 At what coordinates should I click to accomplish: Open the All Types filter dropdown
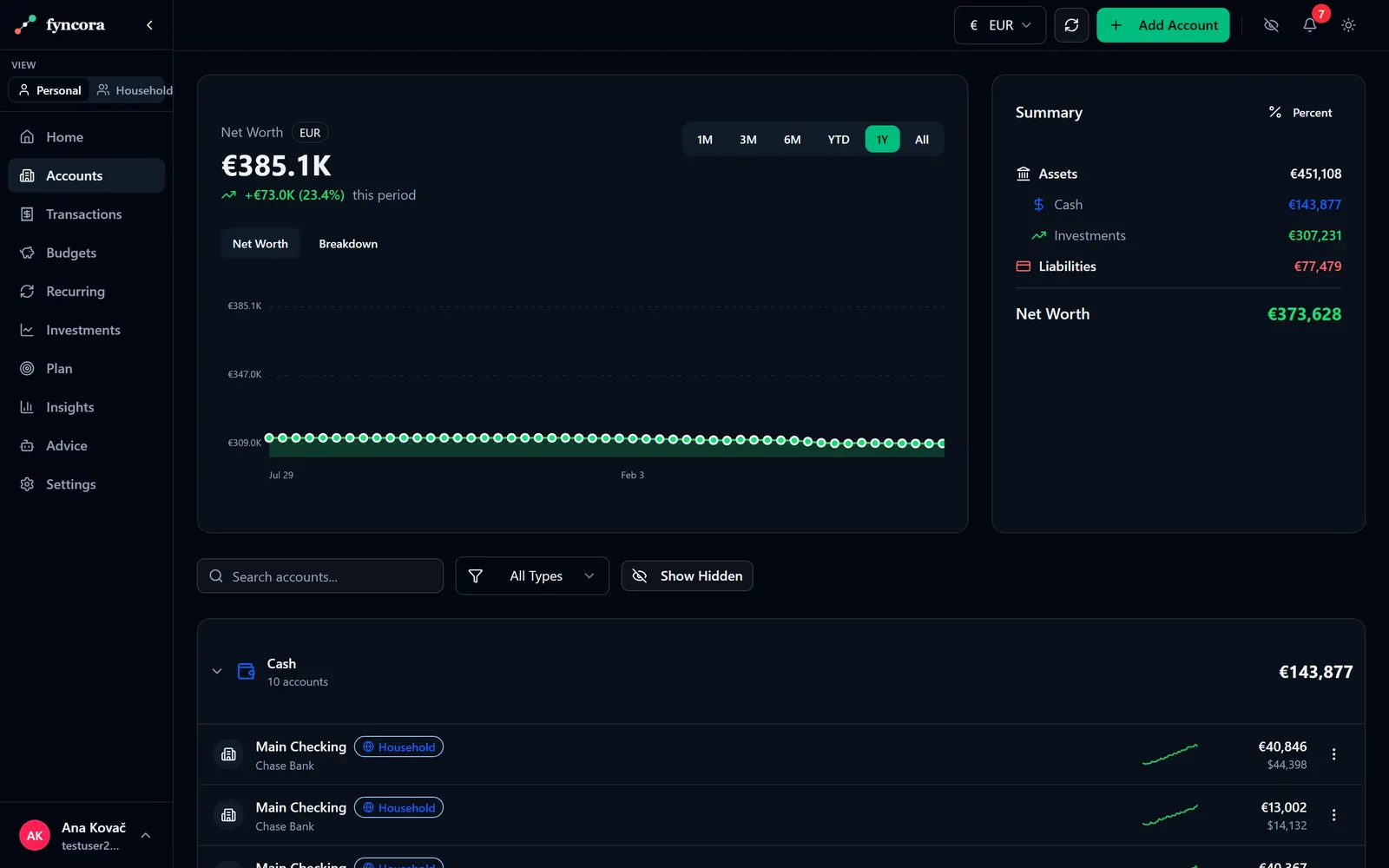pyautogui.click(x=532, y=576)
